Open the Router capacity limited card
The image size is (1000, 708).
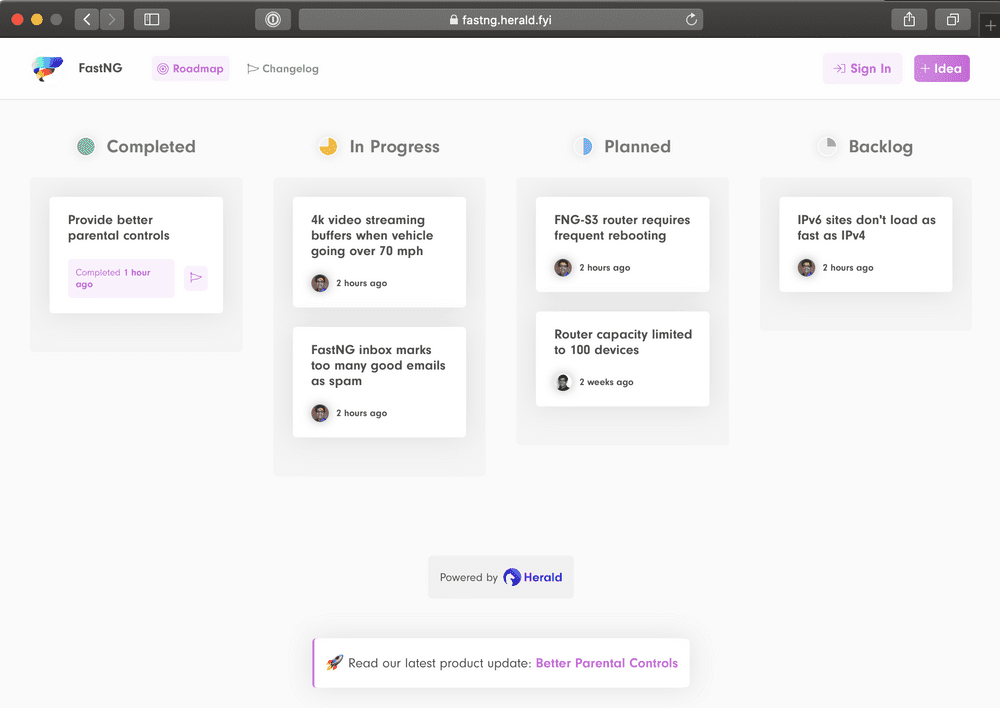click(x=622, y=342)
